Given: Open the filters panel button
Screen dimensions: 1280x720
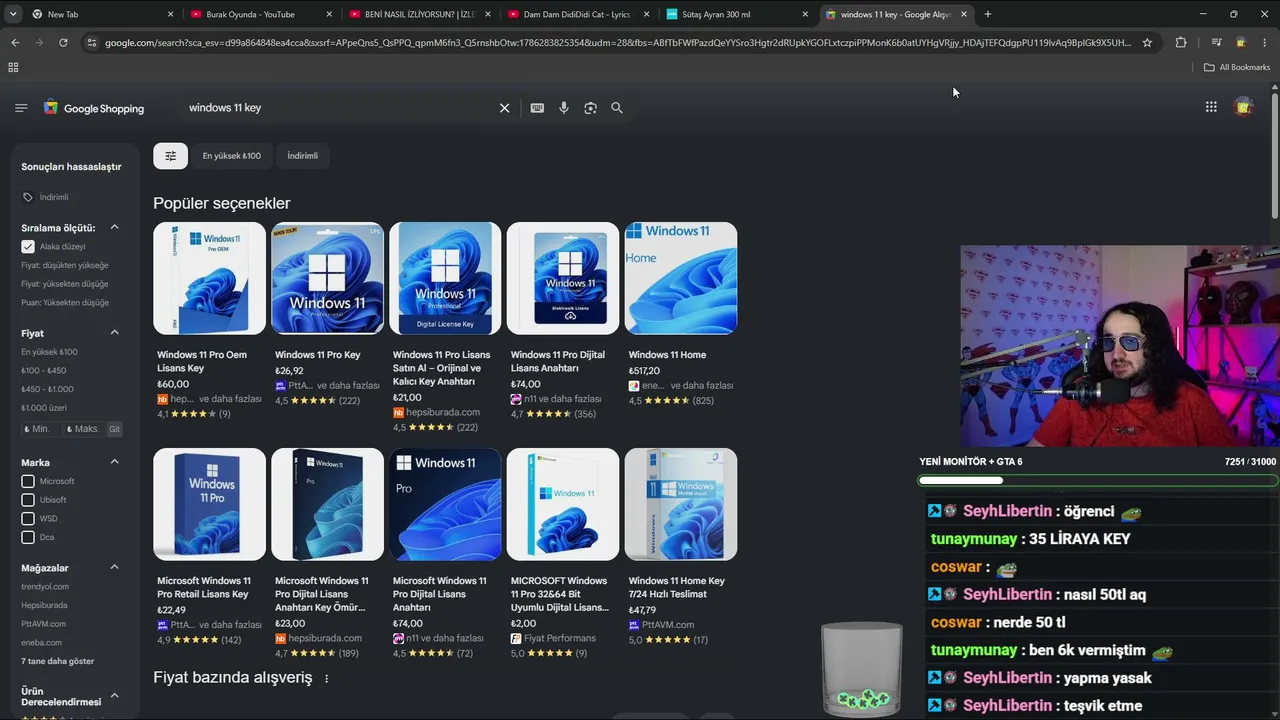Looking at the screenshot, I should click(x=170, y=156).
